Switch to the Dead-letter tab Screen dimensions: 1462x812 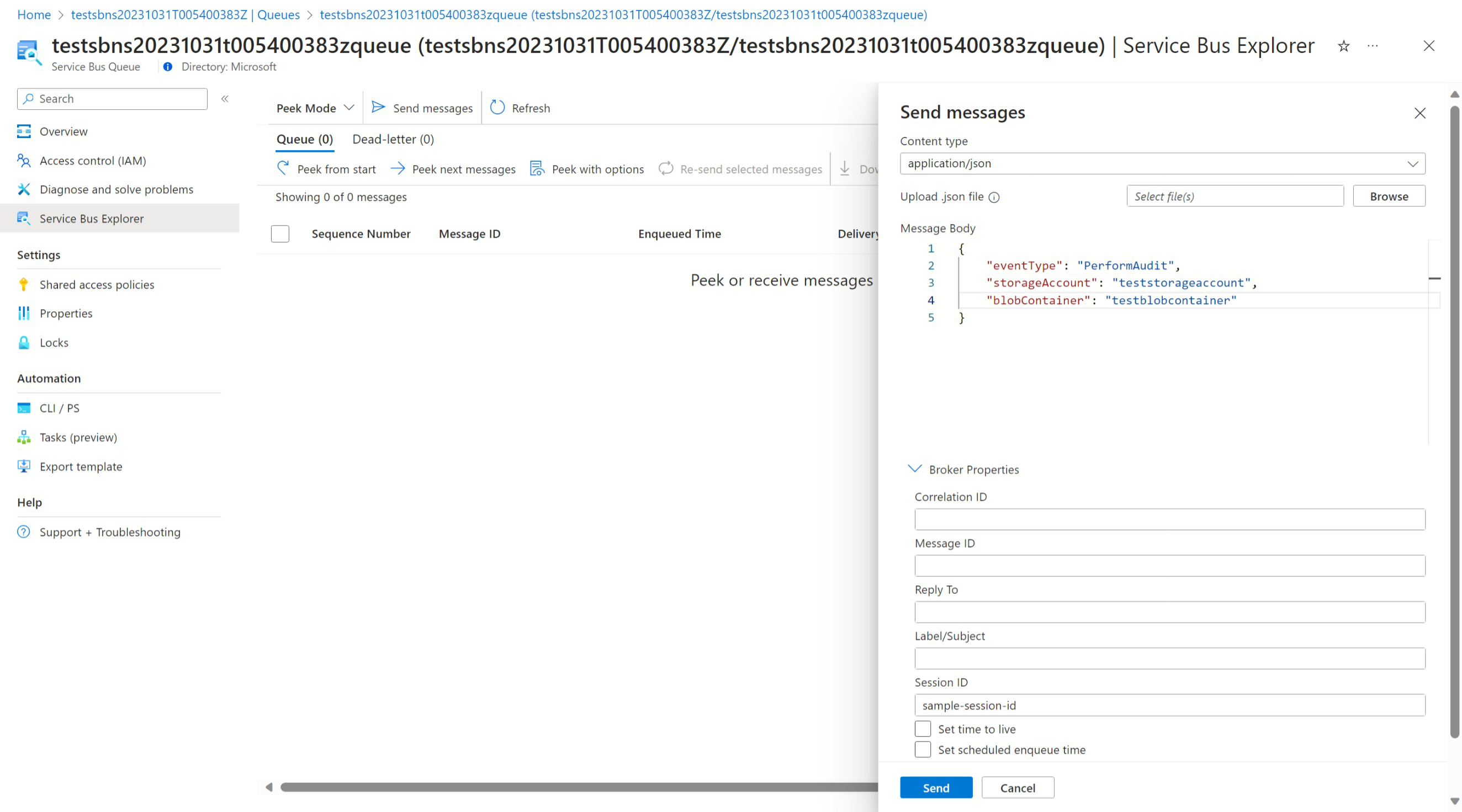tap(393, 139)
